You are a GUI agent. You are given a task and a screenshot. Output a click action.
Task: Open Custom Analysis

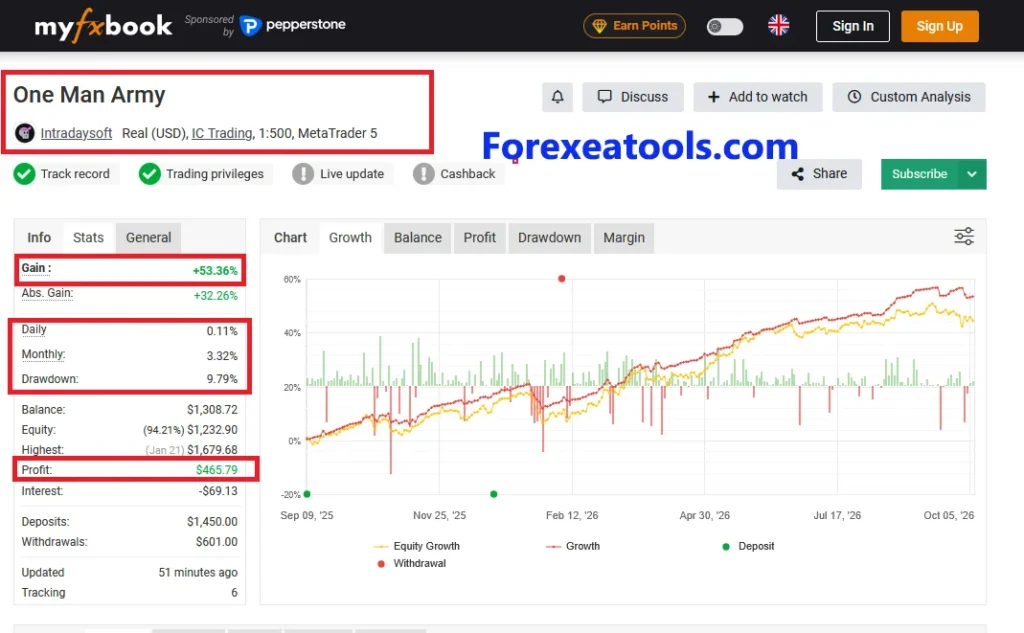coord(908,97)
